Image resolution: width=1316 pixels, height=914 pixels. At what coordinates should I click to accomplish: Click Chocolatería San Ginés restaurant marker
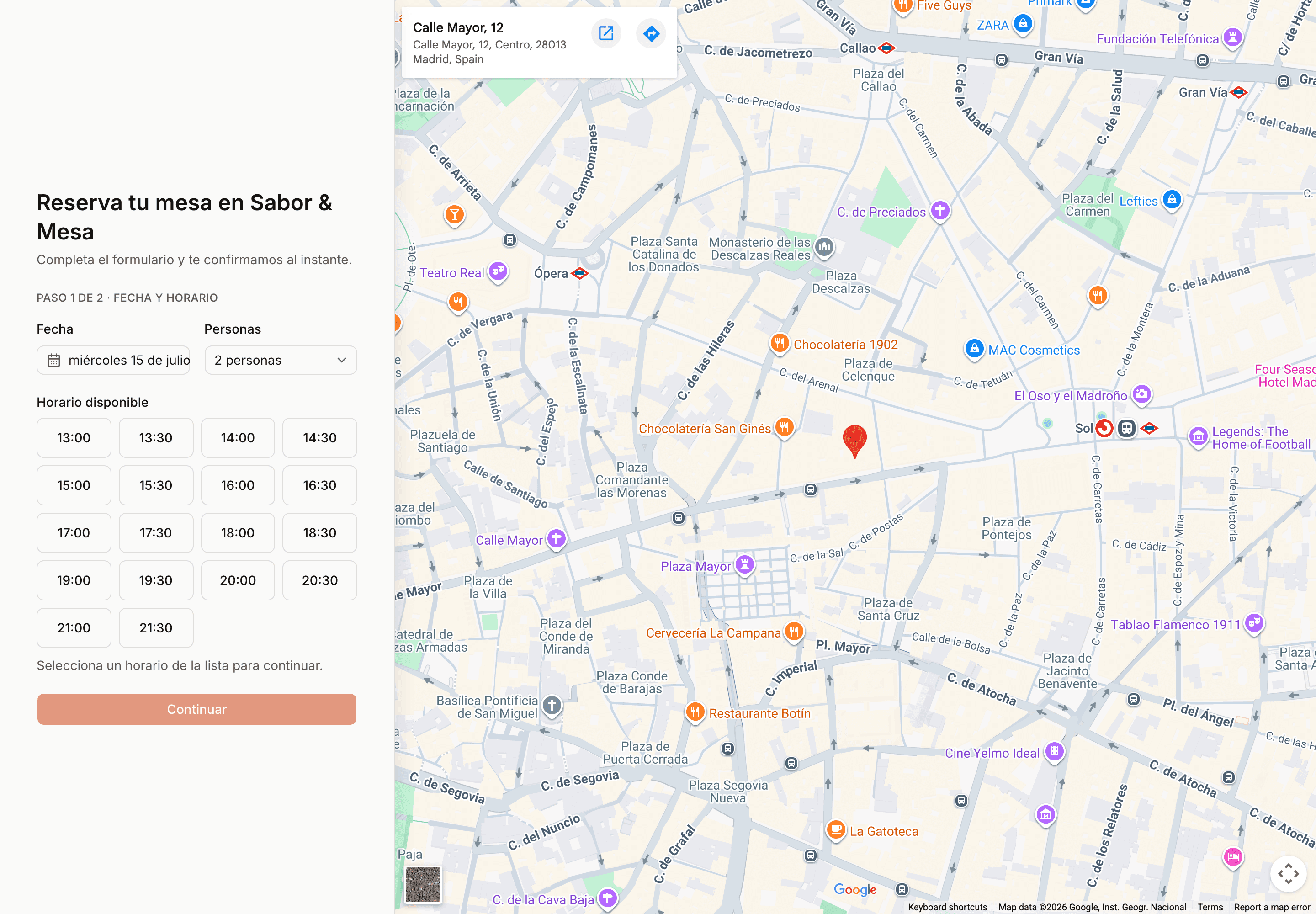[785, 427]
